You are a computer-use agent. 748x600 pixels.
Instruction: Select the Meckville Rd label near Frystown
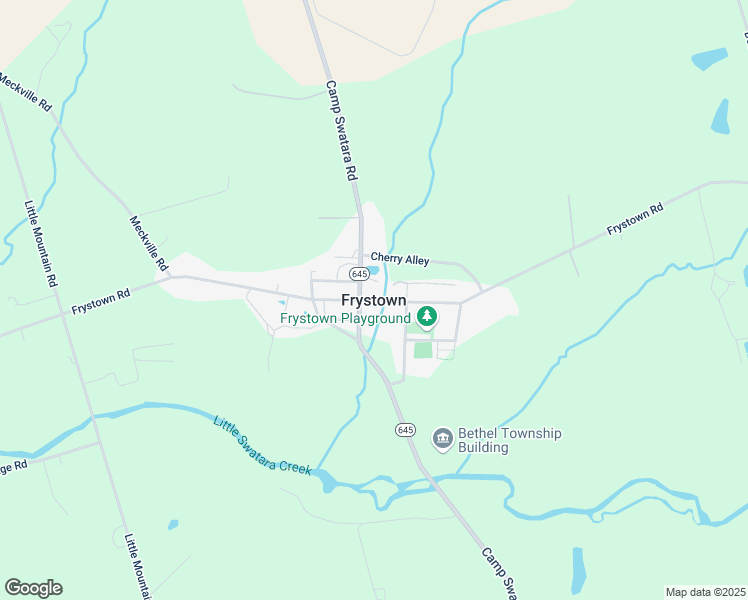point(149,244)
